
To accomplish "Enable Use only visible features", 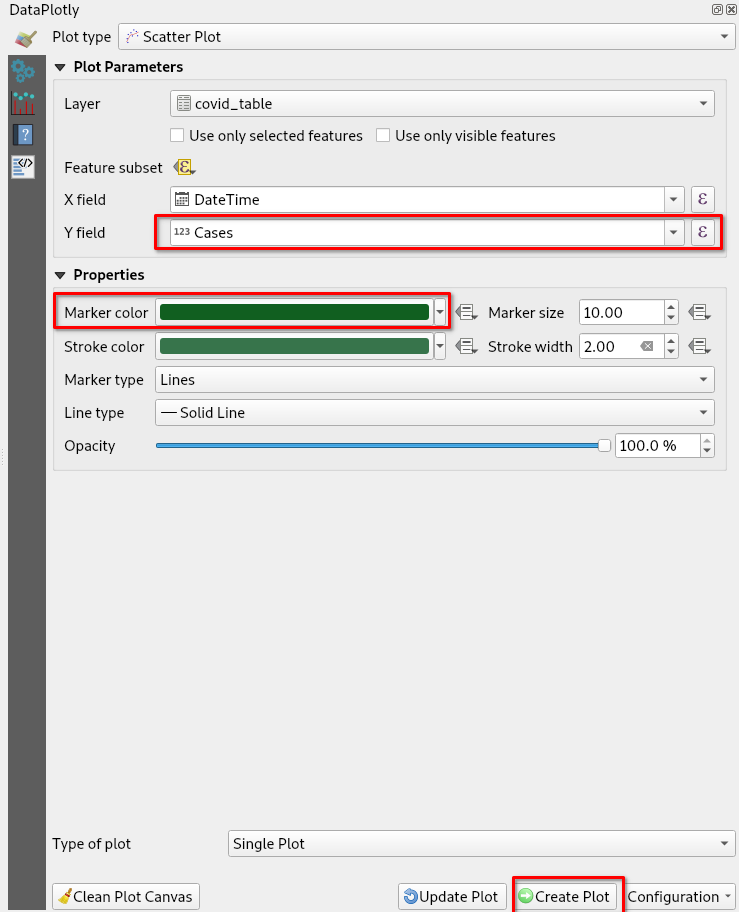I will (x=383, y=136).
